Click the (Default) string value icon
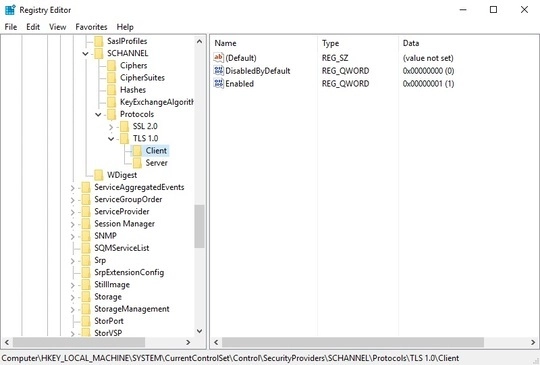This screenshot has height=365, width=540. tap(218, 58)
